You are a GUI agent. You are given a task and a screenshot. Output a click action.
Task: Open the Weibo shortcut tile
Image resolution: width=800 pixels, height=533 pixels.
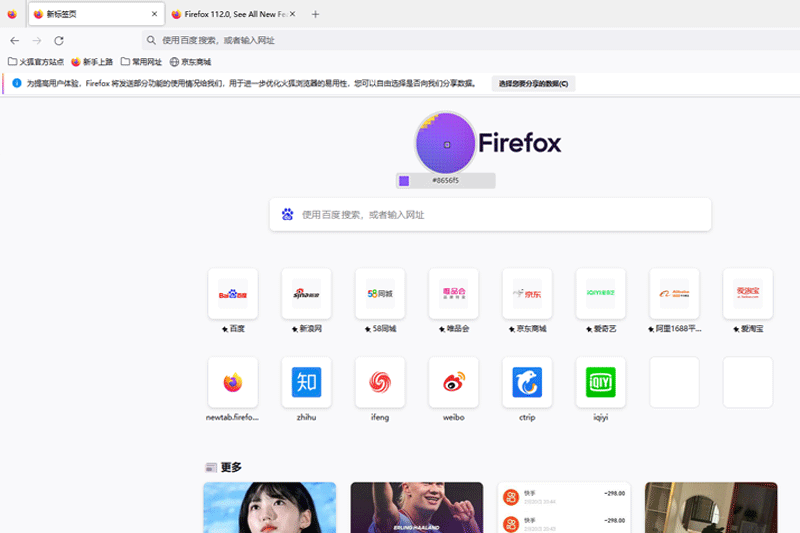pos(453,382)
